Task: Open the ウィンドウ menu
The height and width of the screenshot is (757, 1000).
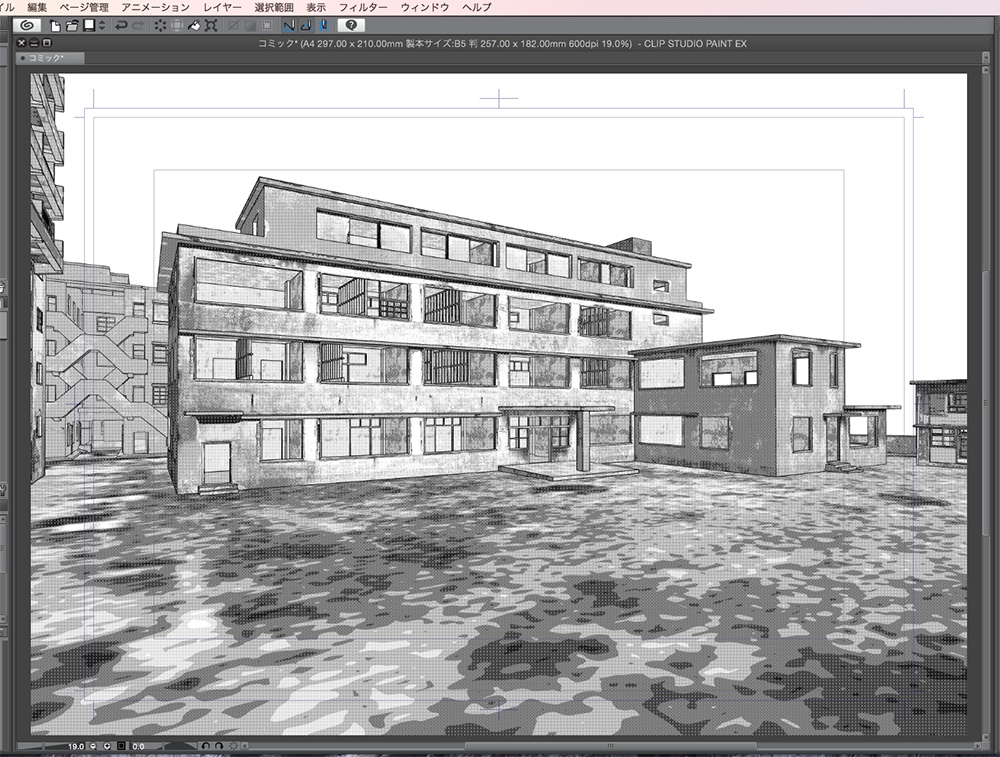Action: click(x=425, y=7)
